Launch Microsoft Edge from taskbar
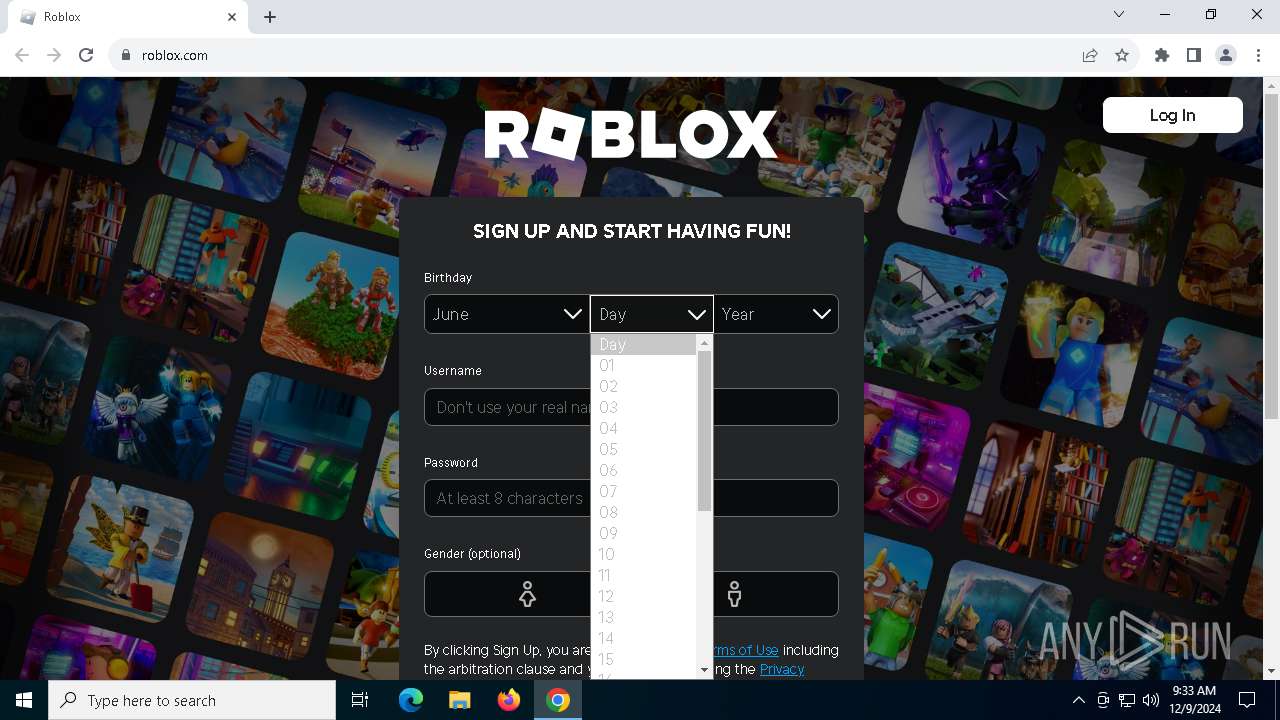Image resolution: width=1280 pixels, height=720 pixels. coord(411,700)
